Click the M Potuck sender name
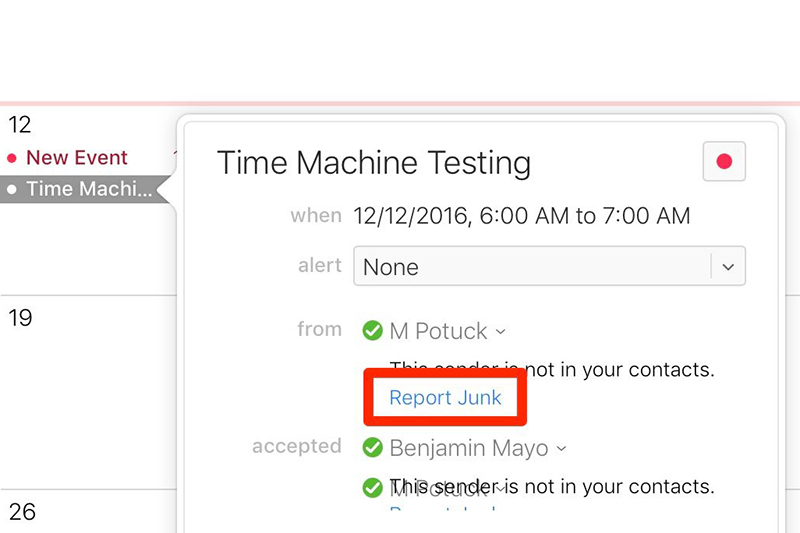This screenshot has width=800, height=533. click(438, 331)
